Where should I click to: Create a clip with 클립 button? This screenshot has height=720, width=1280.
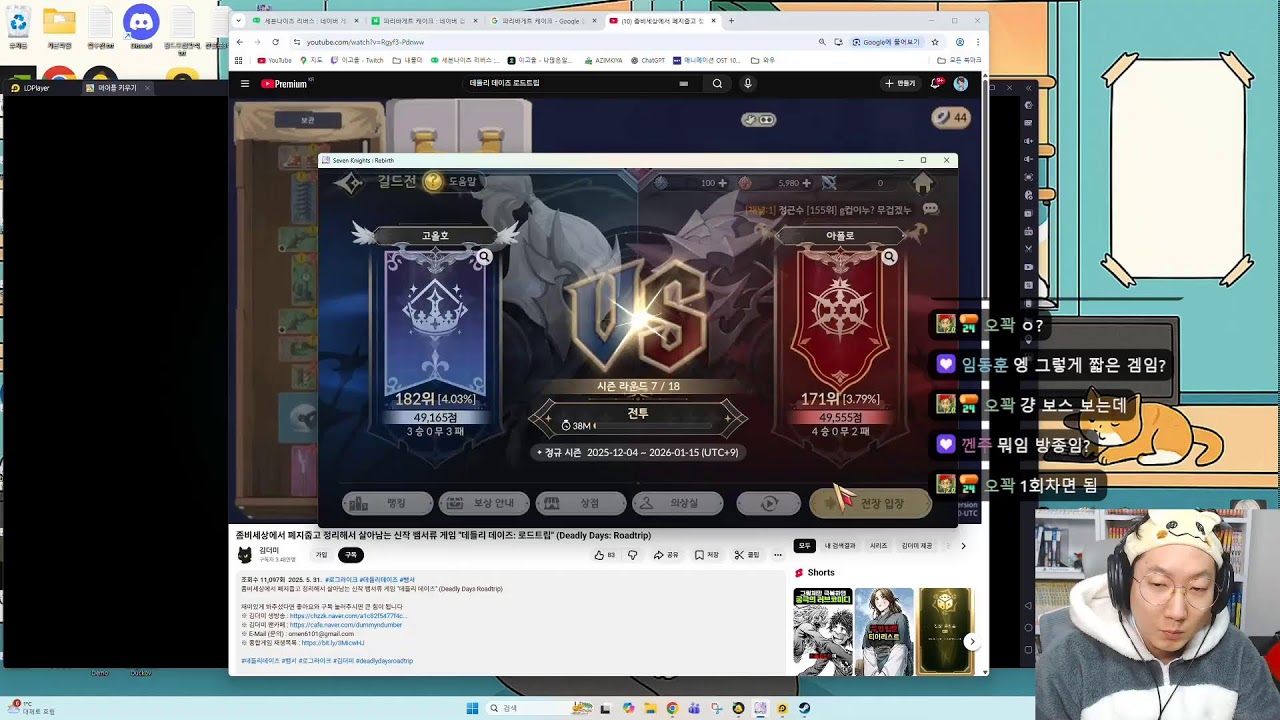(x=747, y=555)
